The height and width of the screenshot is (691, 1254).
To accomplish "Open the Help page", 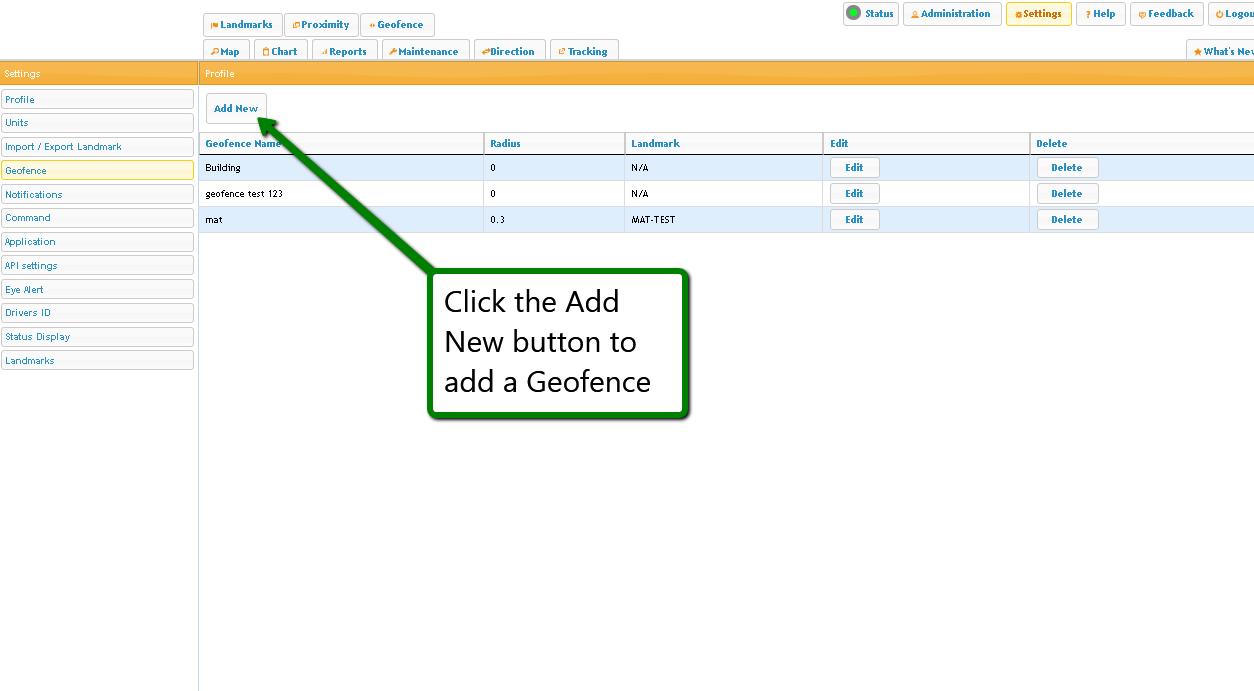I will (1100, 14).
